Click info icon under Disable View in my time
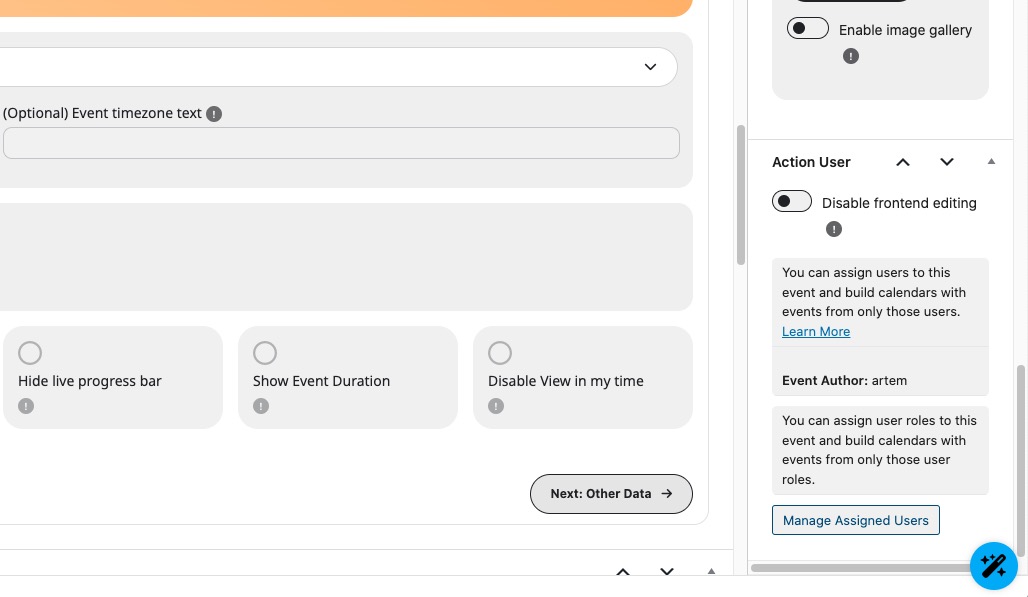The width and height of the screenshot is (1028, 597). (x=496, y=406)
